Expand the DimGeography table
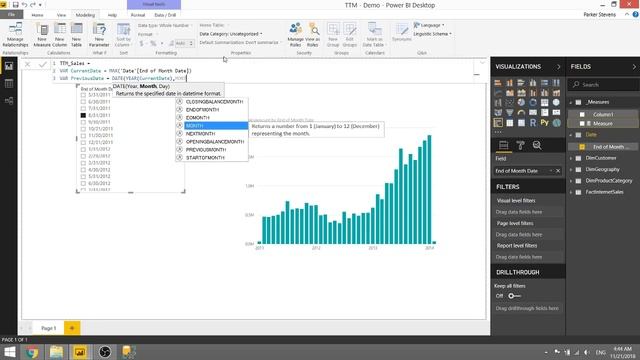The height and width of the screenshot is (360, 640). [571, 169]
